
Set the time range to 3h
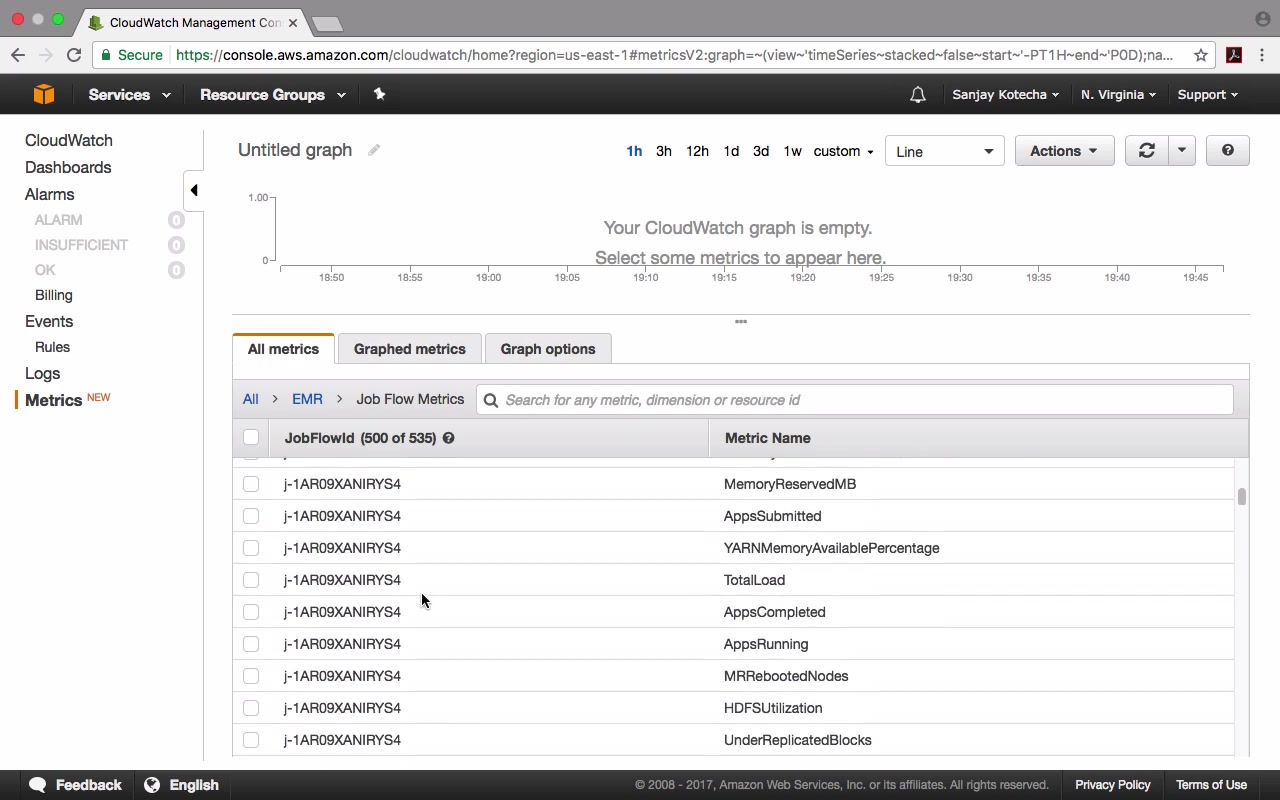pos(663,151)
